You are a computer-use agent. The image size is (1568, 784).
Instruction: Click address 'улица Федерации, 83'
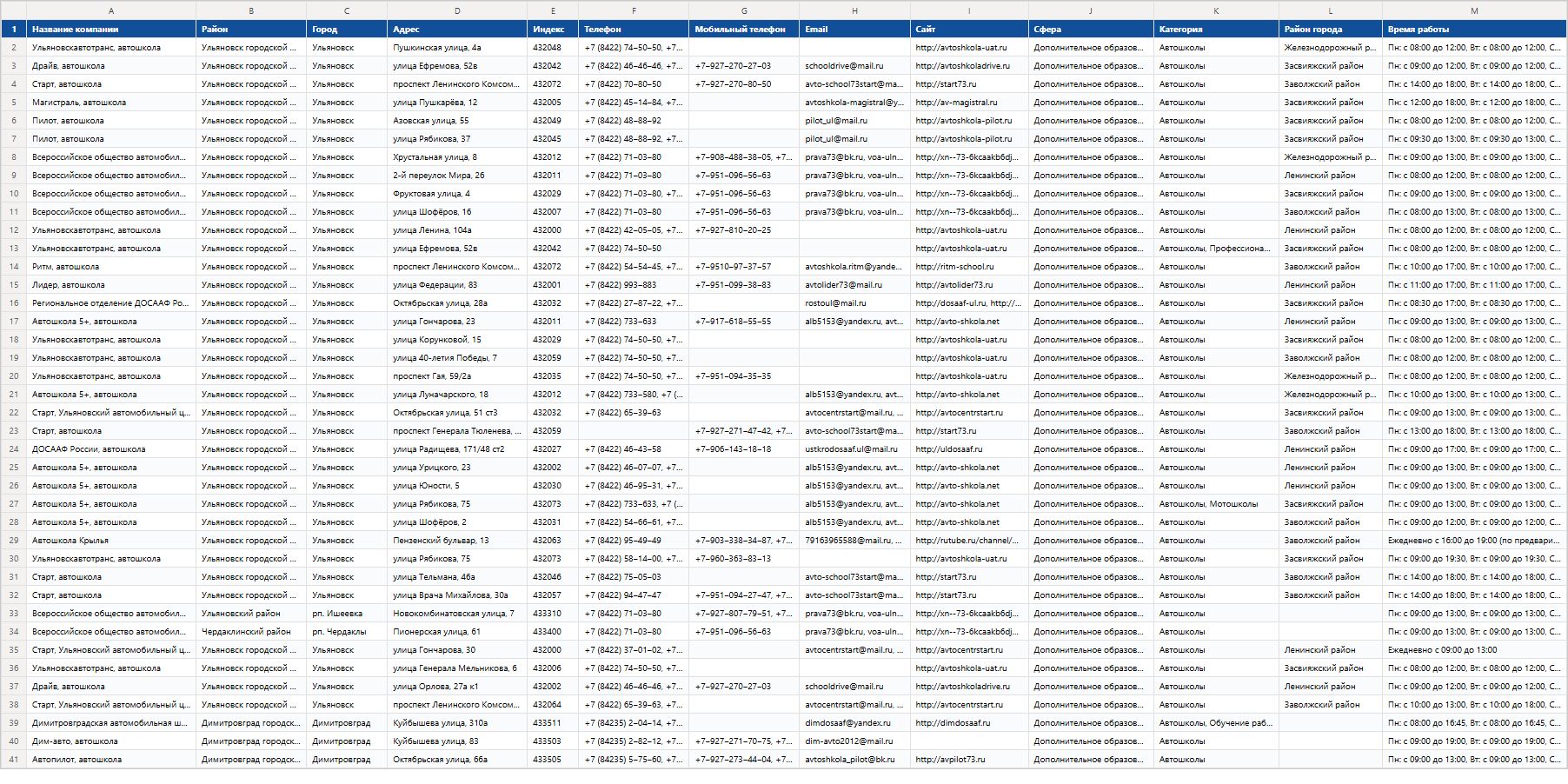pyautogui.click(x=457, y=285)
